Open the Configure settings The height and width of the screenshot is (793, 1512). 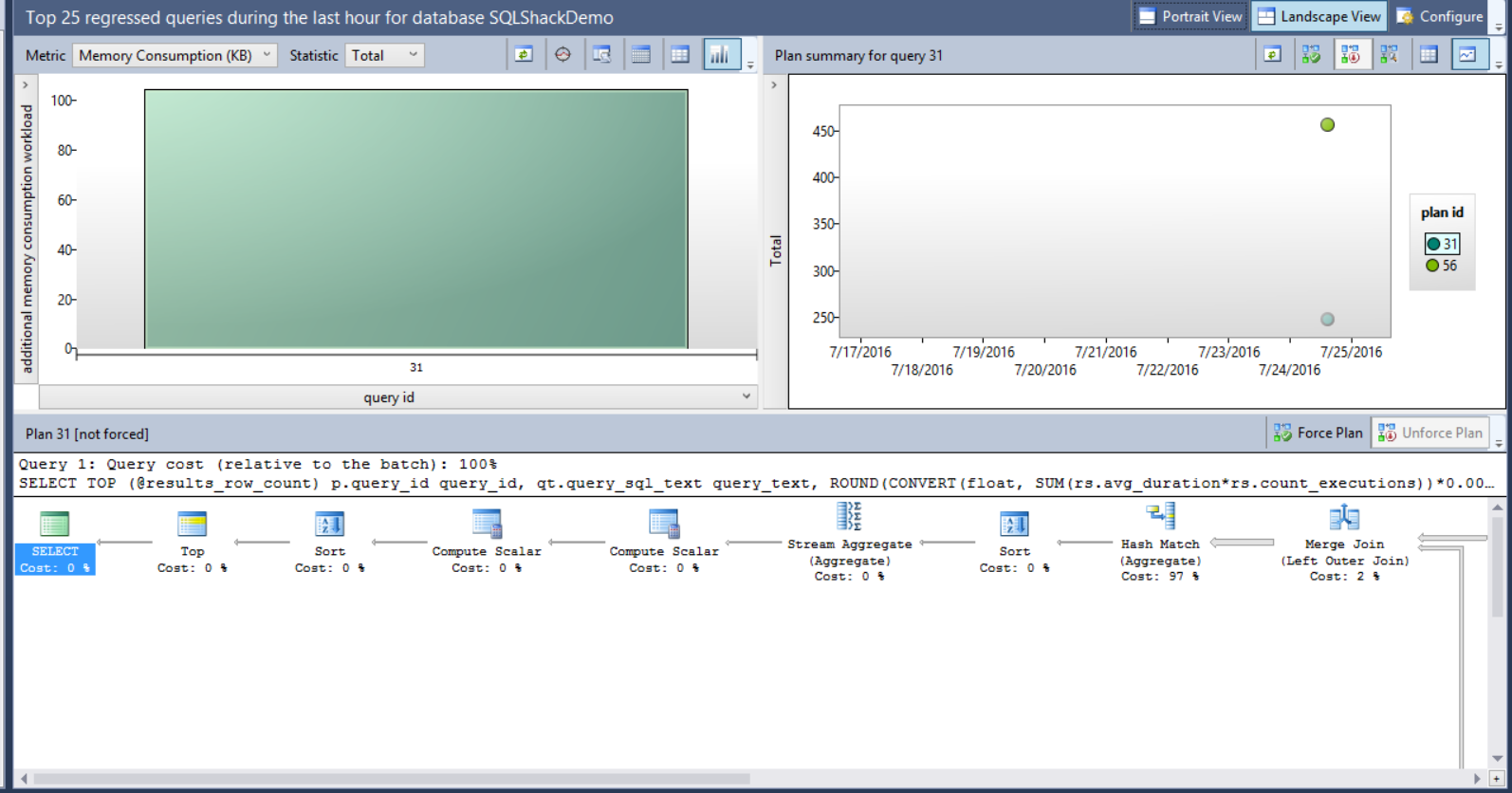(1439, 16)
